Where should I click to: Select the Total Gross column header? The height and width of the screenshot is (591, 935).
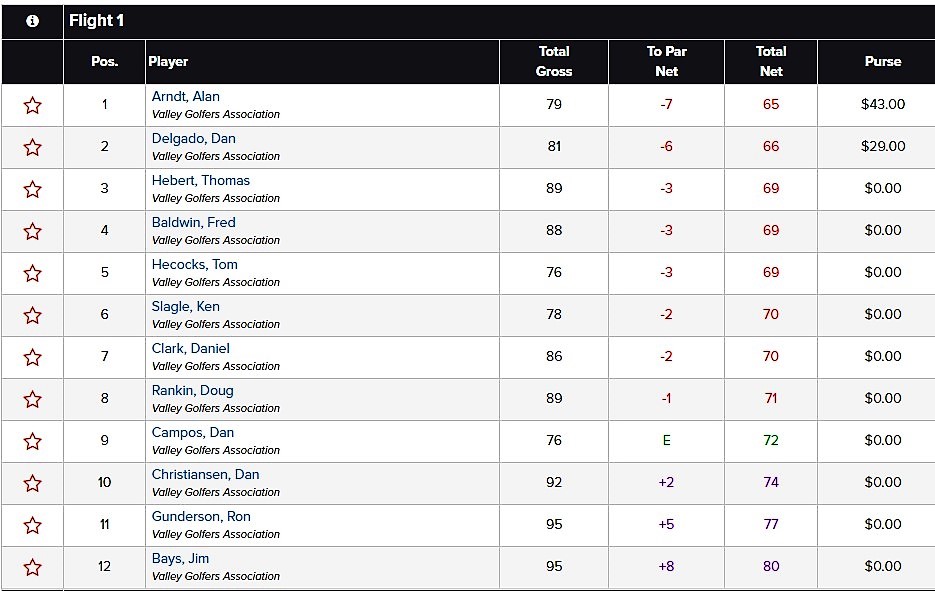554,61
